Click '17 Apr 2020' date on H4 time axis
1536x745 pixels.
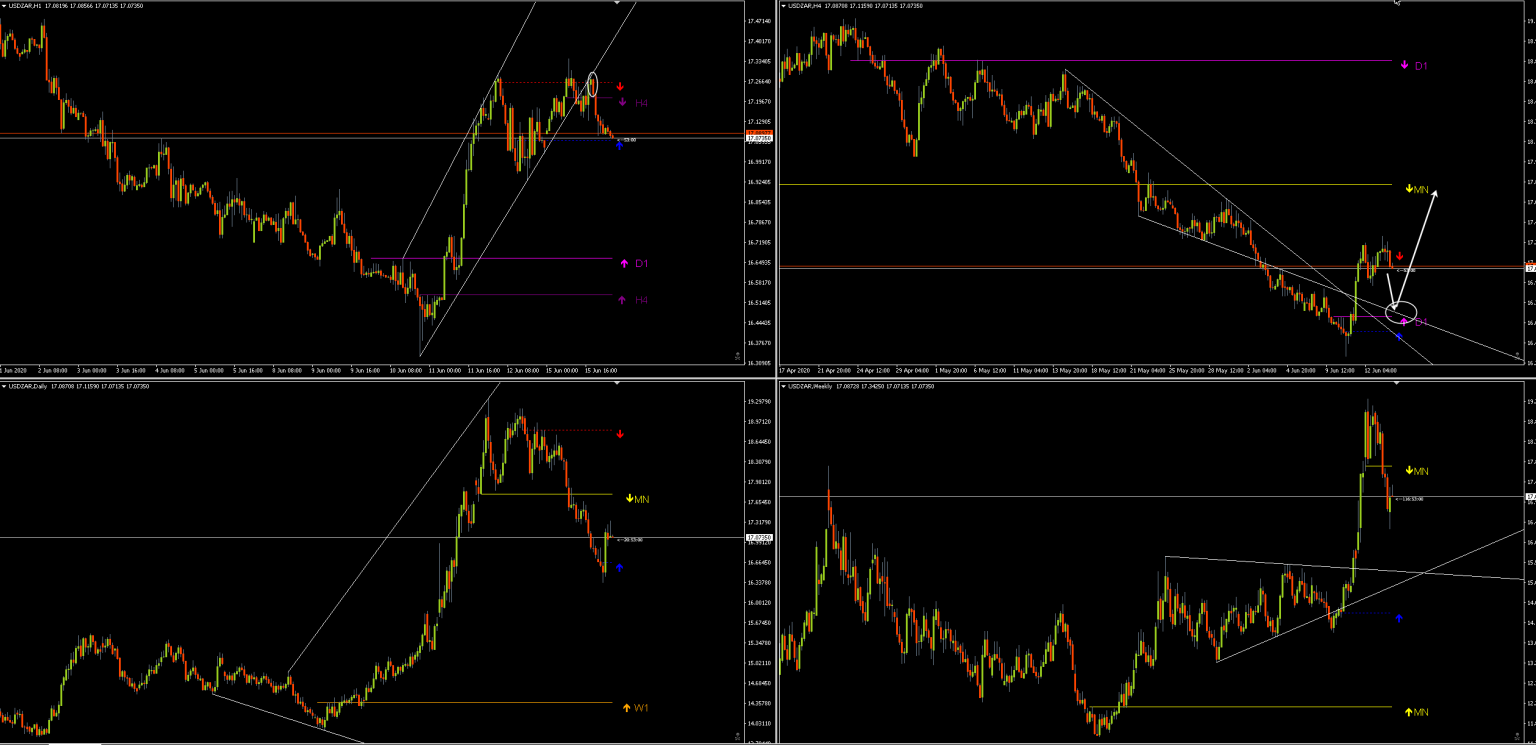794,370
